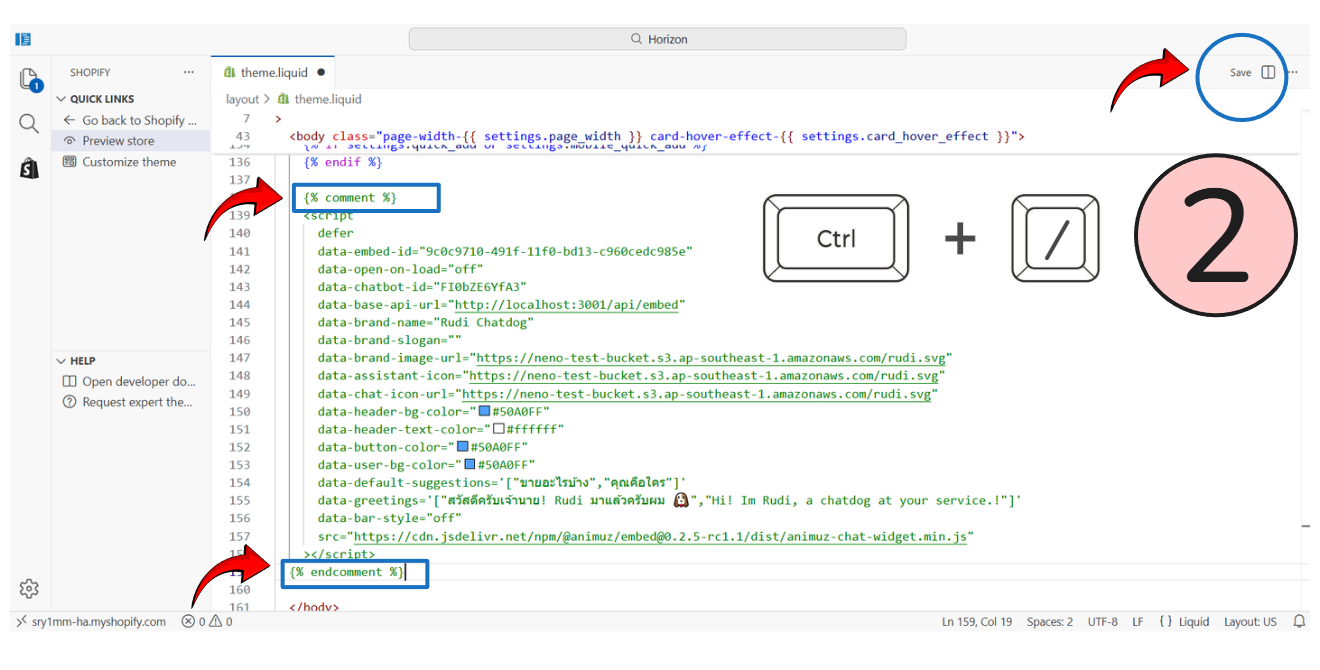Click the errors and warnings indicator
This screenshot has width=1320, height=670.
tap(207, 622)
